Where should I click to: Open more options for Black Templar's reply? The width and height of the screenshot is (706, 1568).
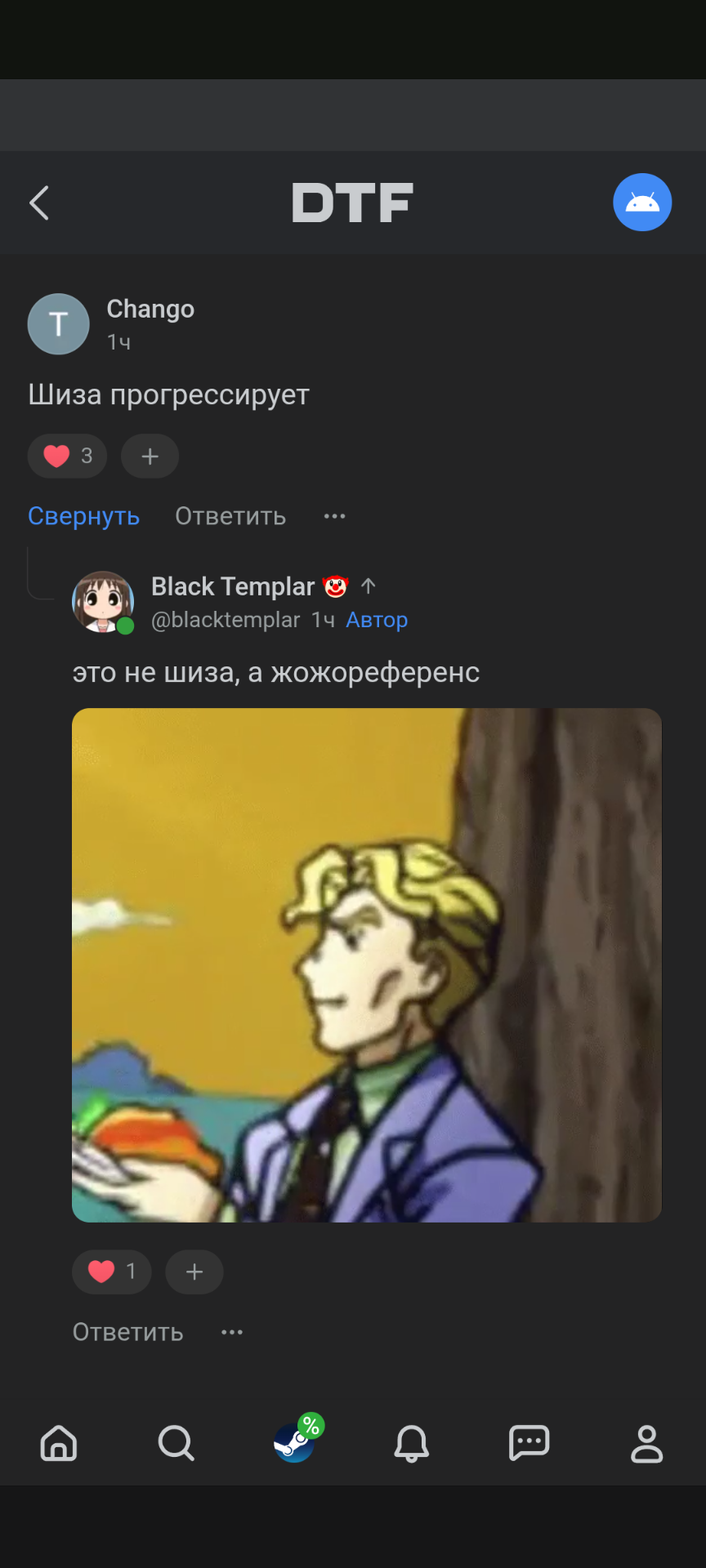[231, 1332]
